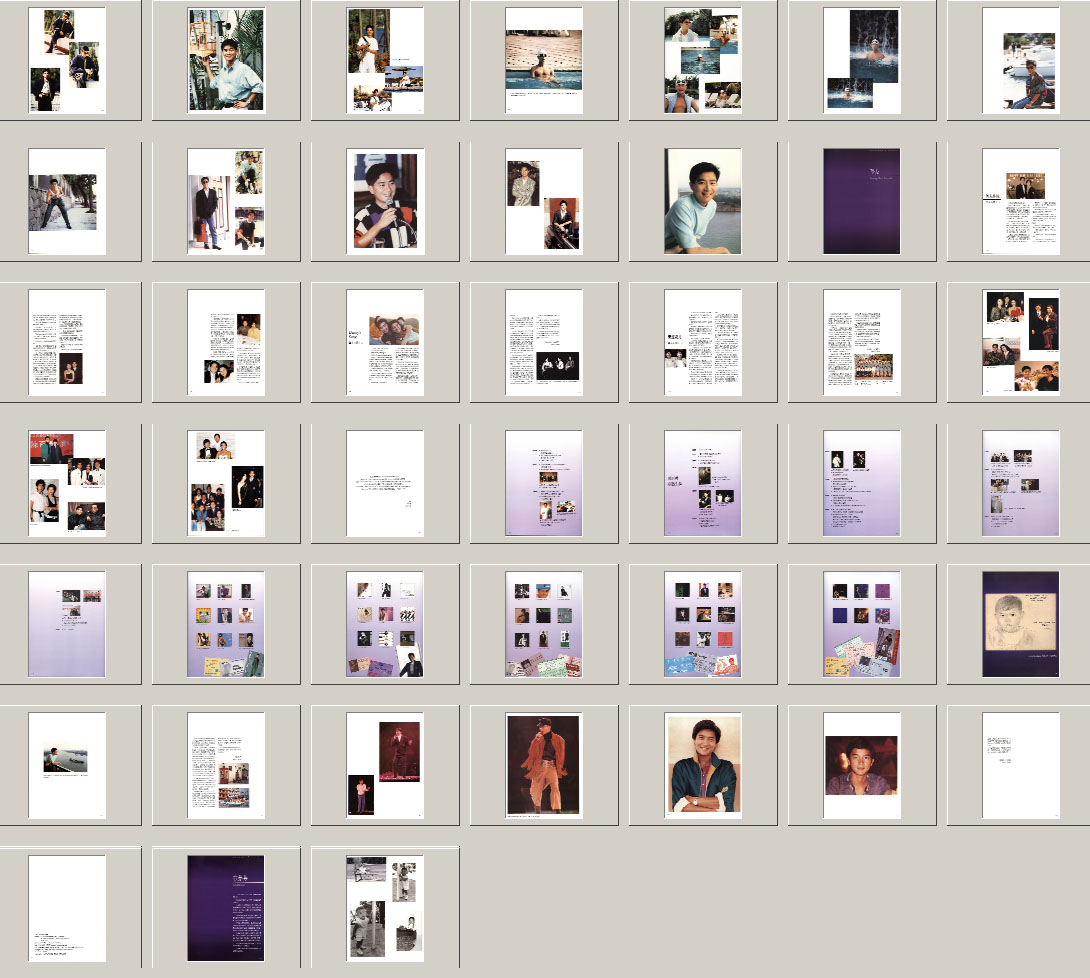
Task: Open album grid page with blue tickets below
Action: [x=703, y=624]
